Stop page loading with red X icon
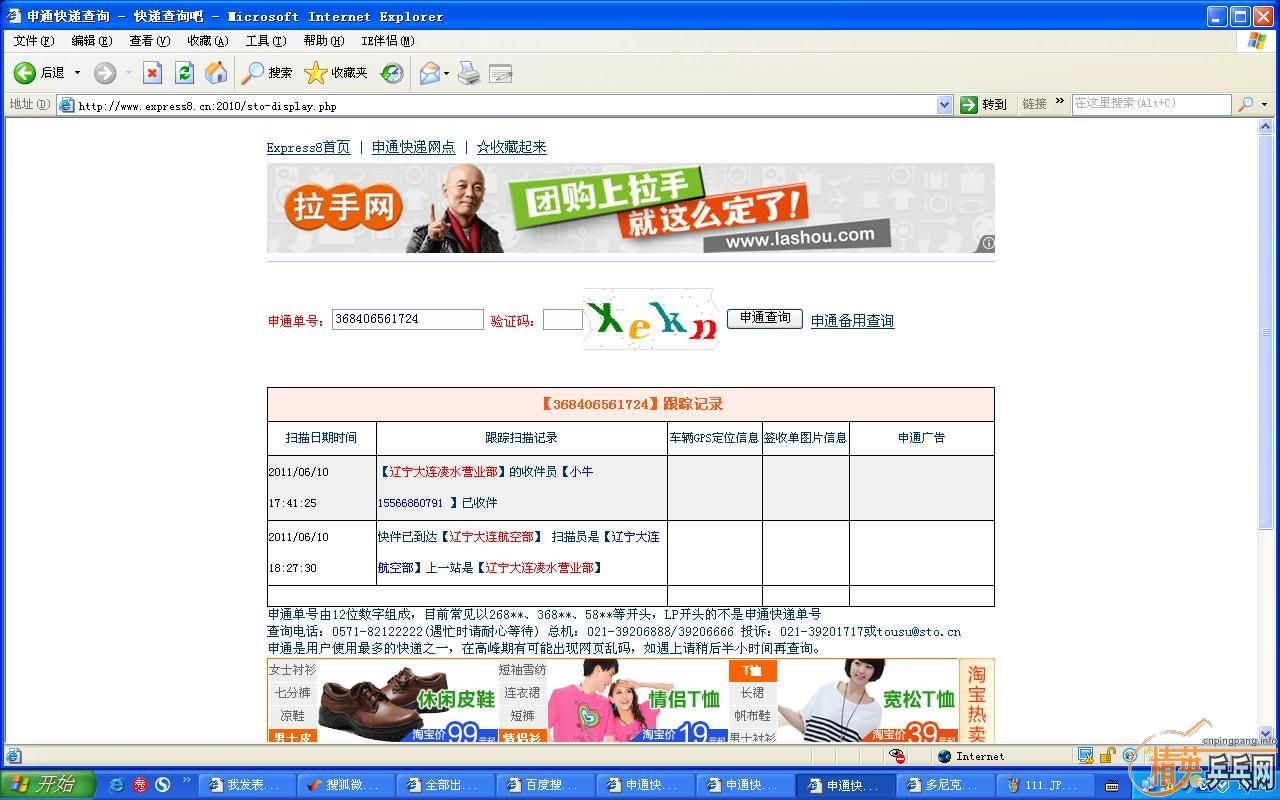Image resolution: width=1280 pixels, height=800 pixels. click(x=152, y=73)
